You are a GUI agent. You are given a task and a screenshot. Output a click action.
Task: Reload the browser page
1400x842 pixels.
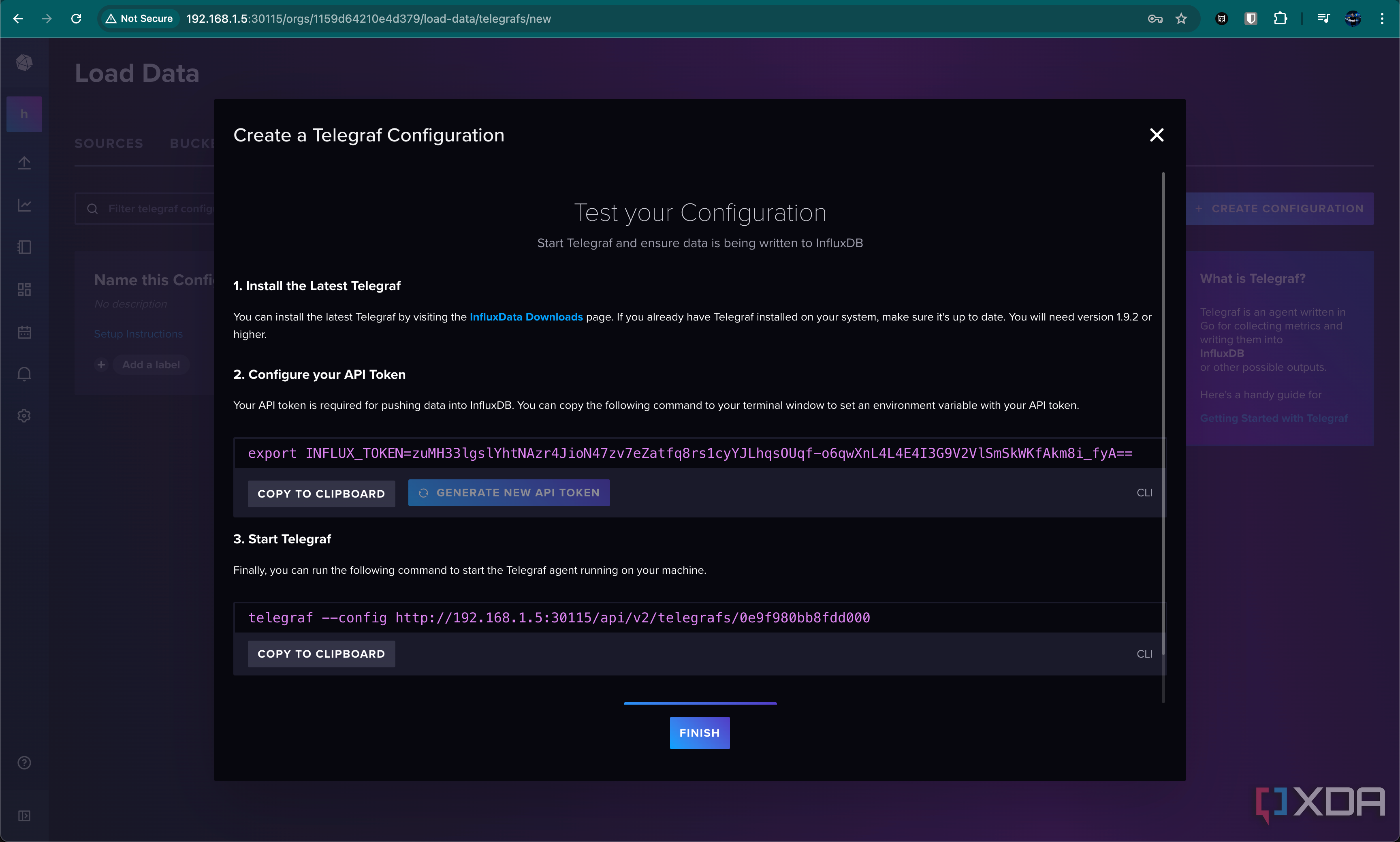point(76,19)
